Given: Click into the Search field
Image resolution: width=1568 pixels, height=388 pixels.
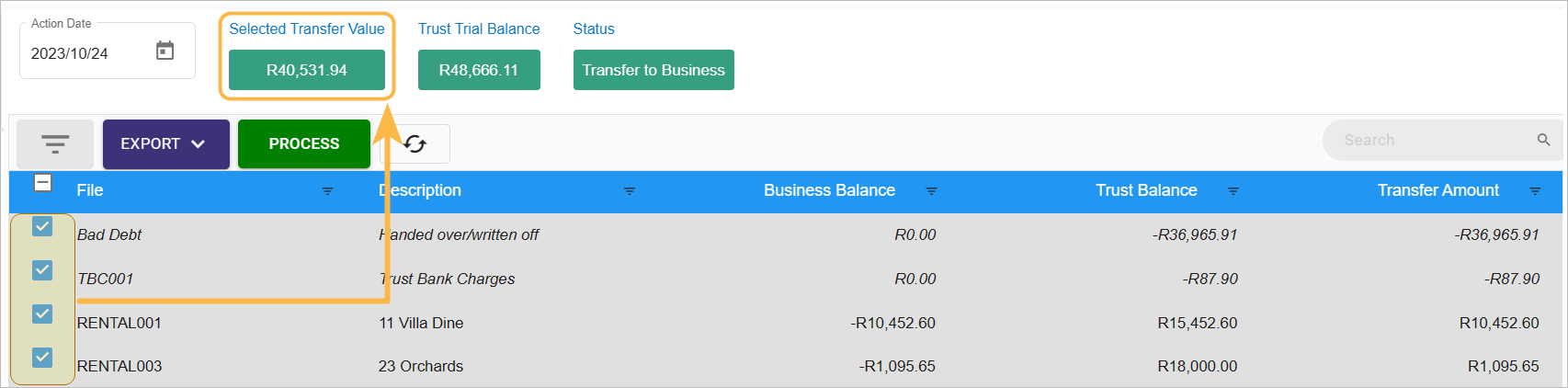Looking at the screenshot, I should click(1434, 140).
